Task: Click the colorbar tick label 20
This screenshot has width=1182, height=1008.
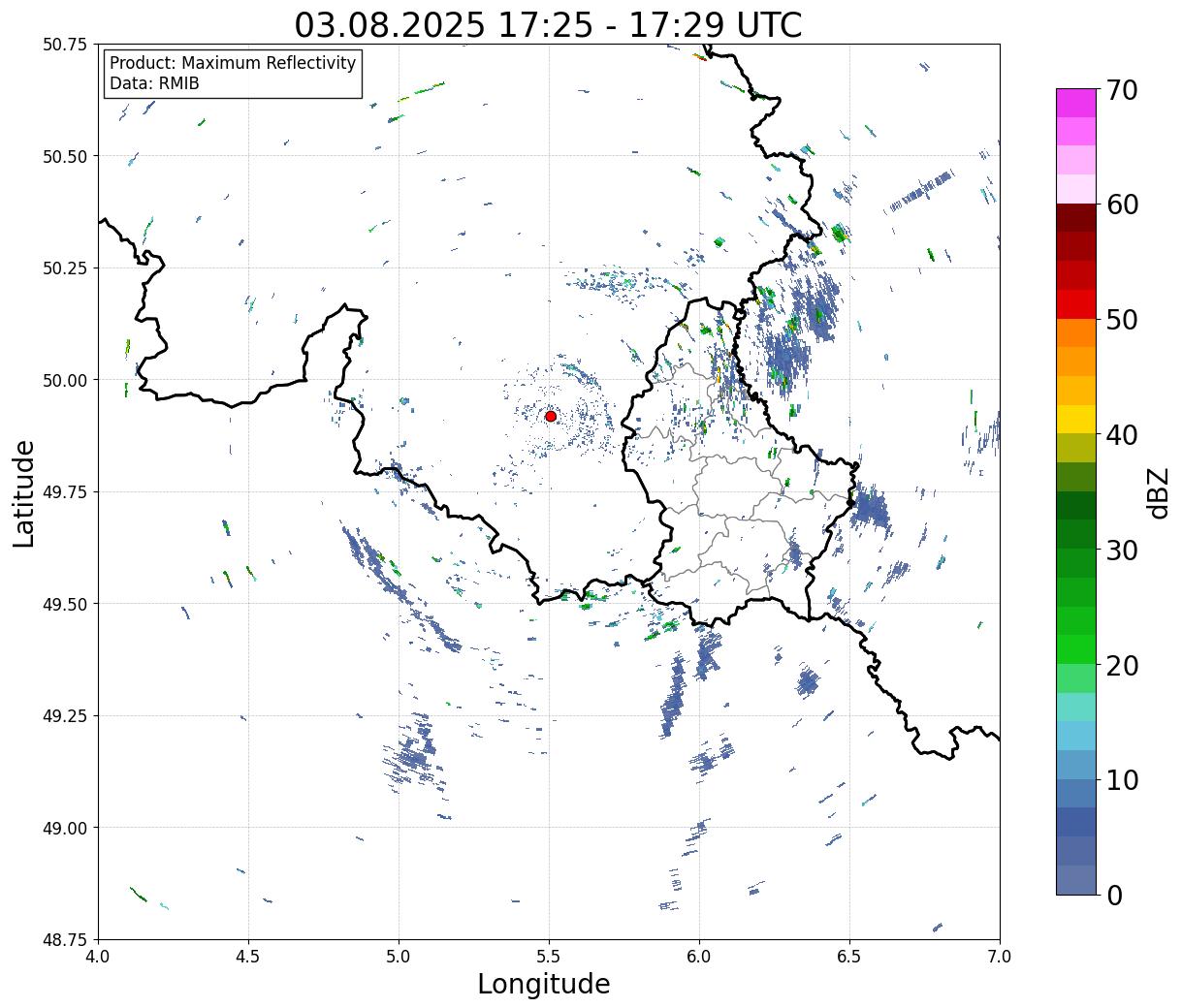Action: click(1121, 665)
